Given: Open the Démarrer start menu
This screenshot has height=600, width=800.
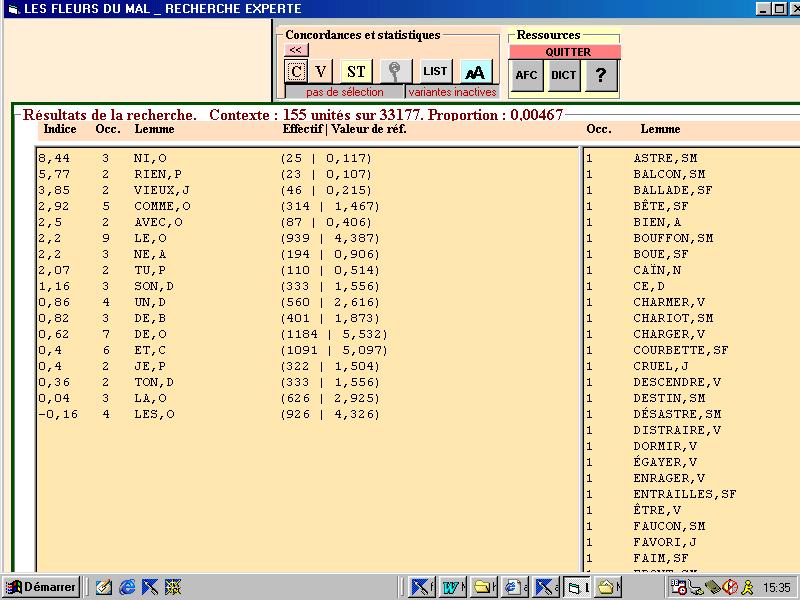Looking at the screenshot, I should (41, 587).
